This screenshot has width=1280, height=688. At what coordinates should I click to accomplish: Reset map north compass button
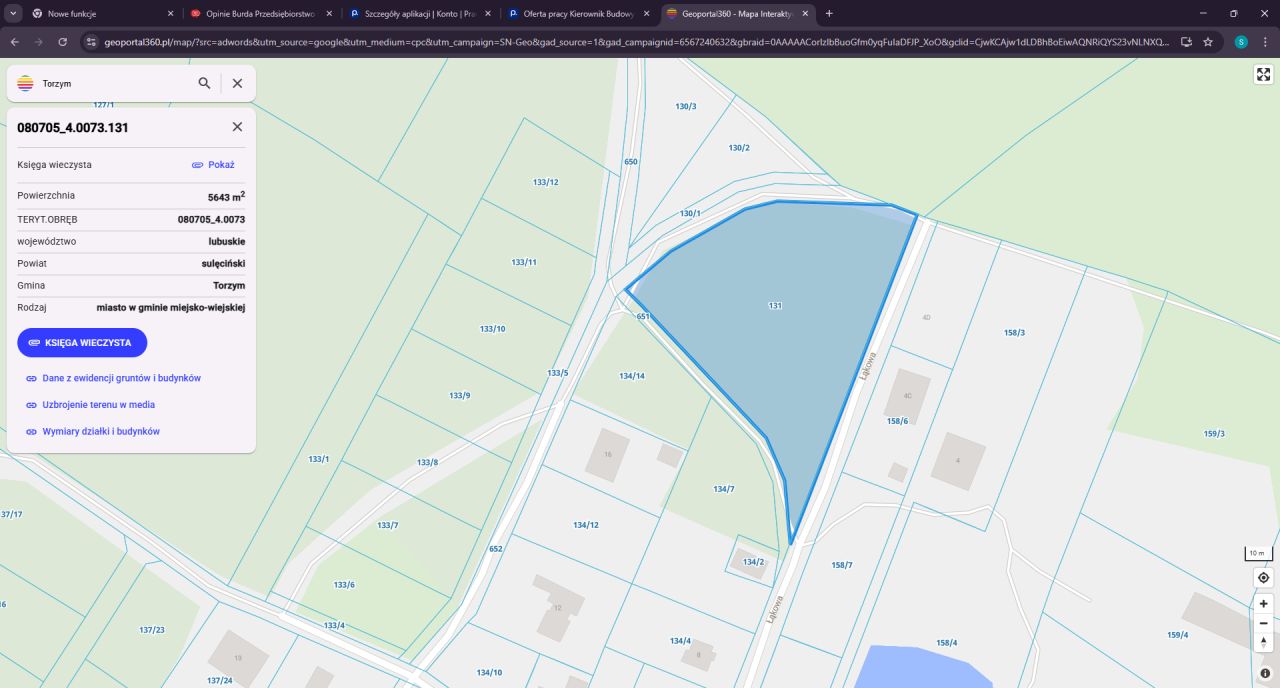click(1263, 642)
